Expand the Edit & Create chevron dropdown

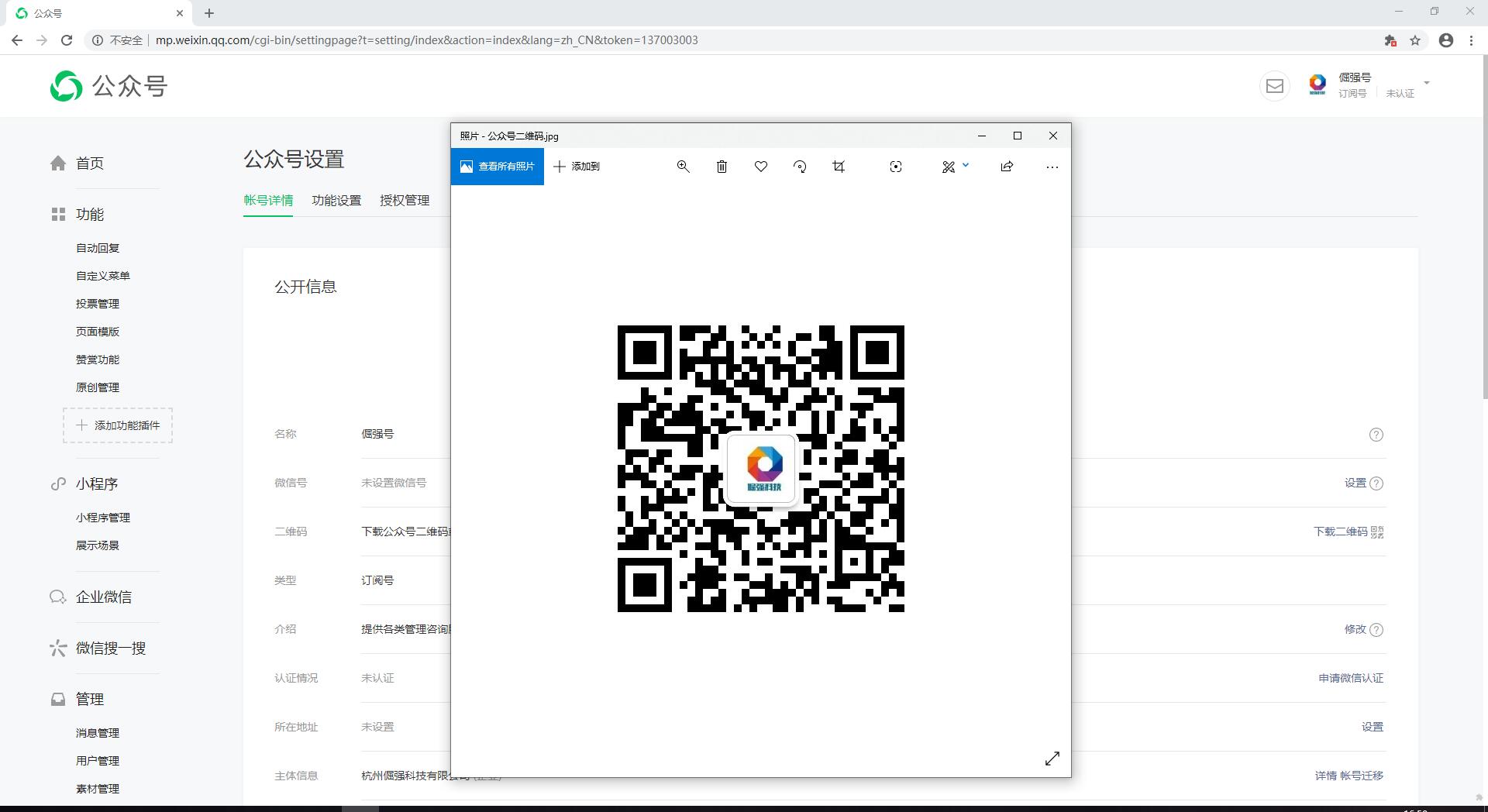[965, 166]
